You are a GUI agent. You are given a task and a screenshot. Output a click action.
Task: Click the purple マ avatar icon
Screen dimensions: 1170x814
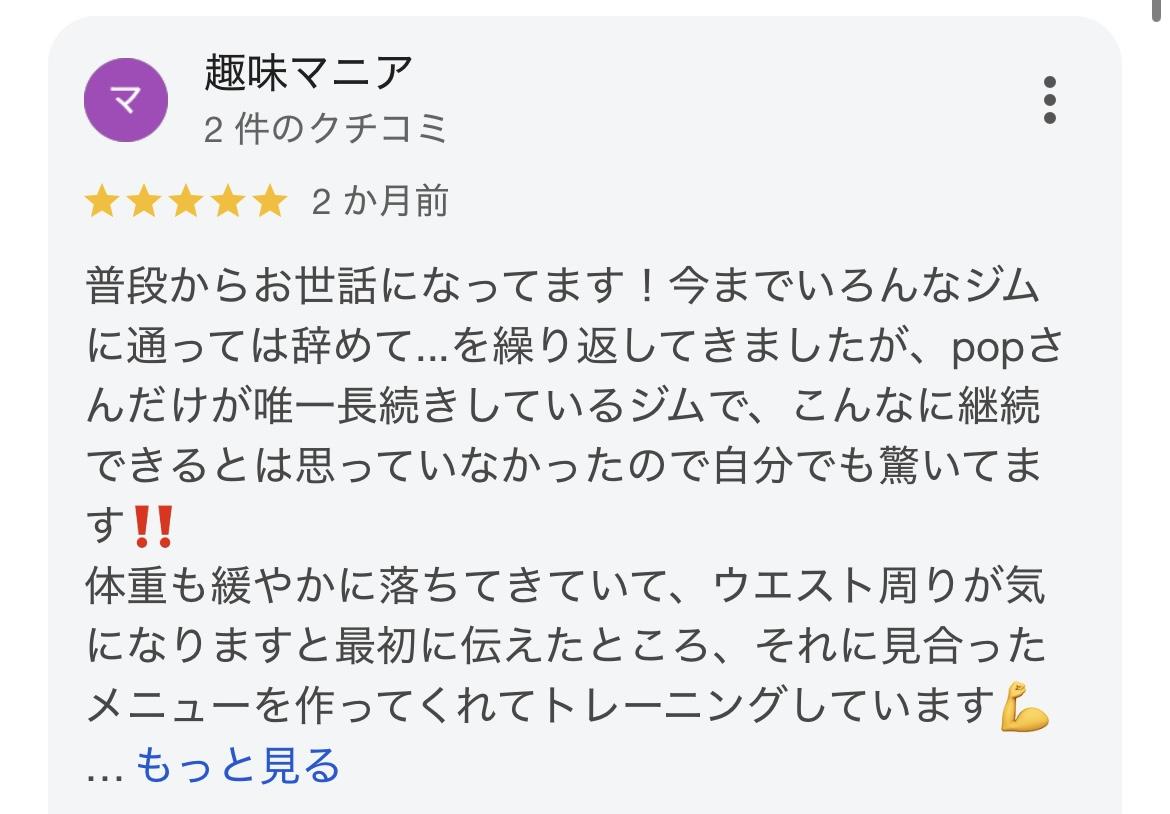(x=125, y=100)
